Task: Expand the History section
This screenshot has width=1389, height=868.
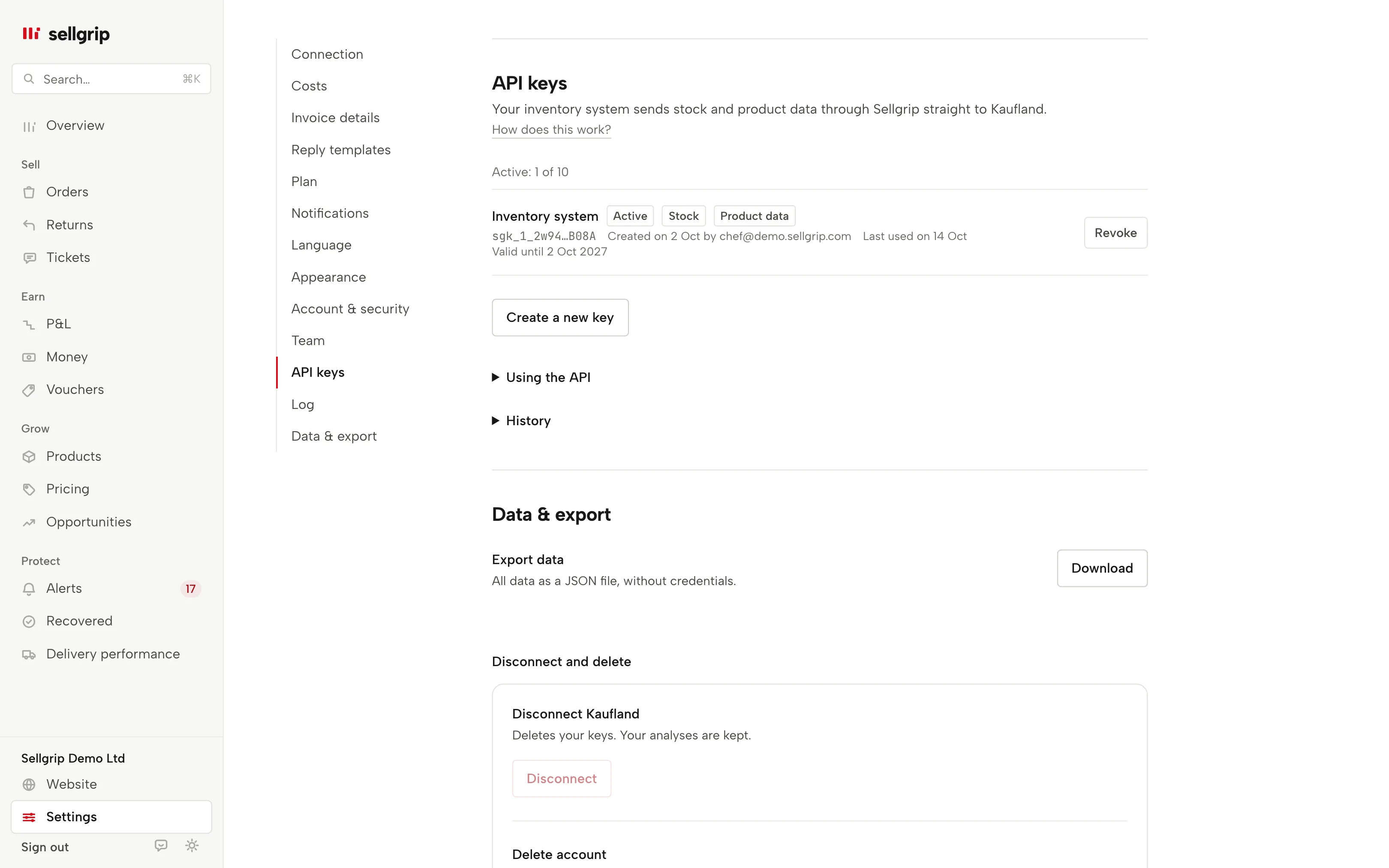Action: [521, 421]
